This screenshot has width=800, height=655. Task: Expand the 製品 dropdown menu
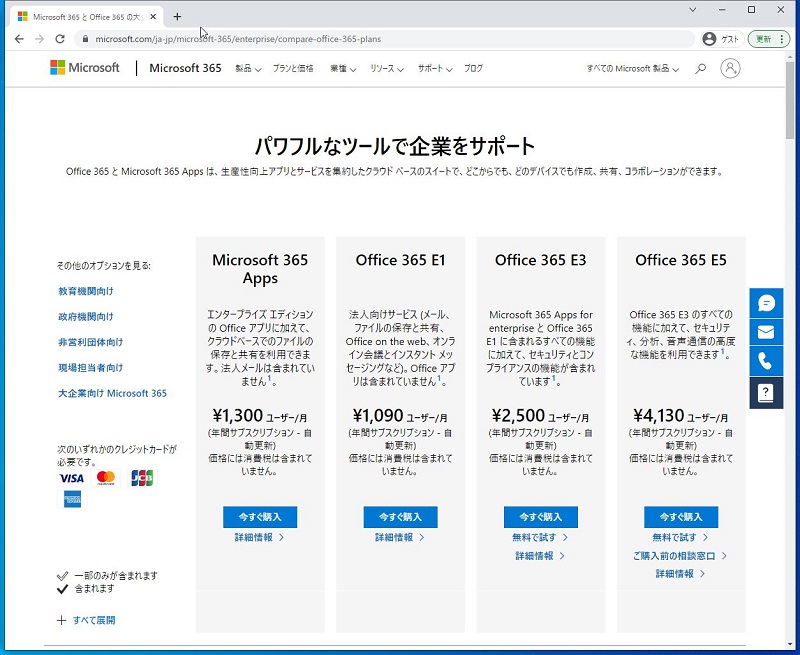coord(248,68)
